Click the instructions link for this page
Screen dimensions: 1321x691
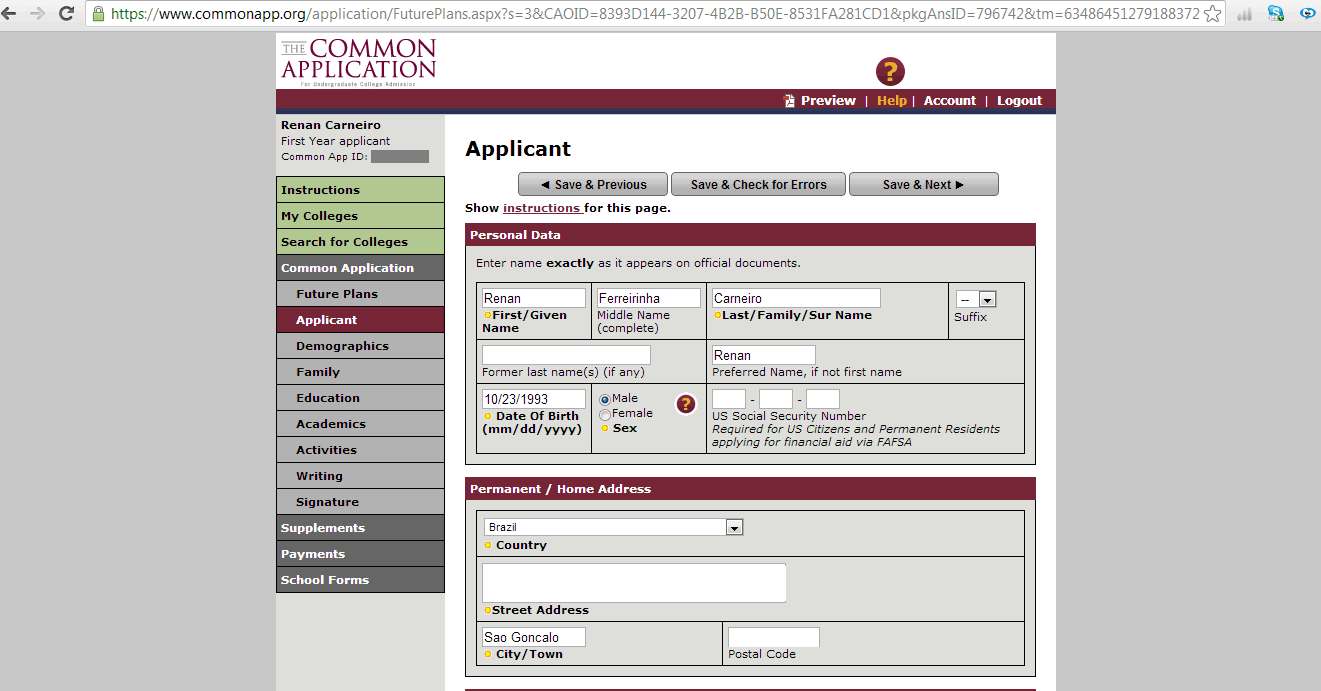542,208
